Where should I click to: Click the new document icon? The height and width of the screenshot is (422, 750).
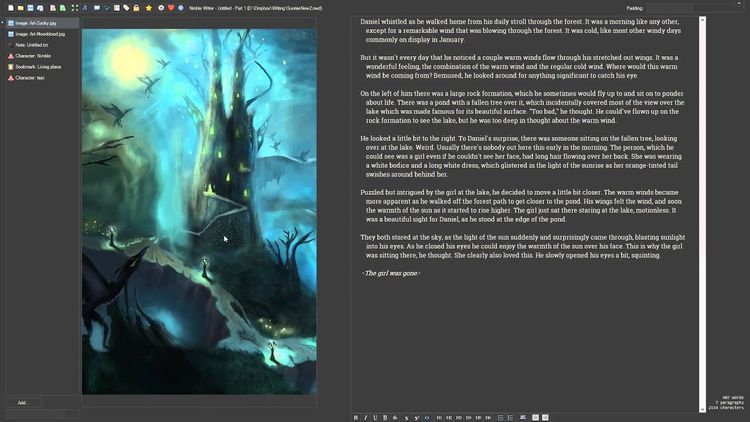[x=11, y=8]
